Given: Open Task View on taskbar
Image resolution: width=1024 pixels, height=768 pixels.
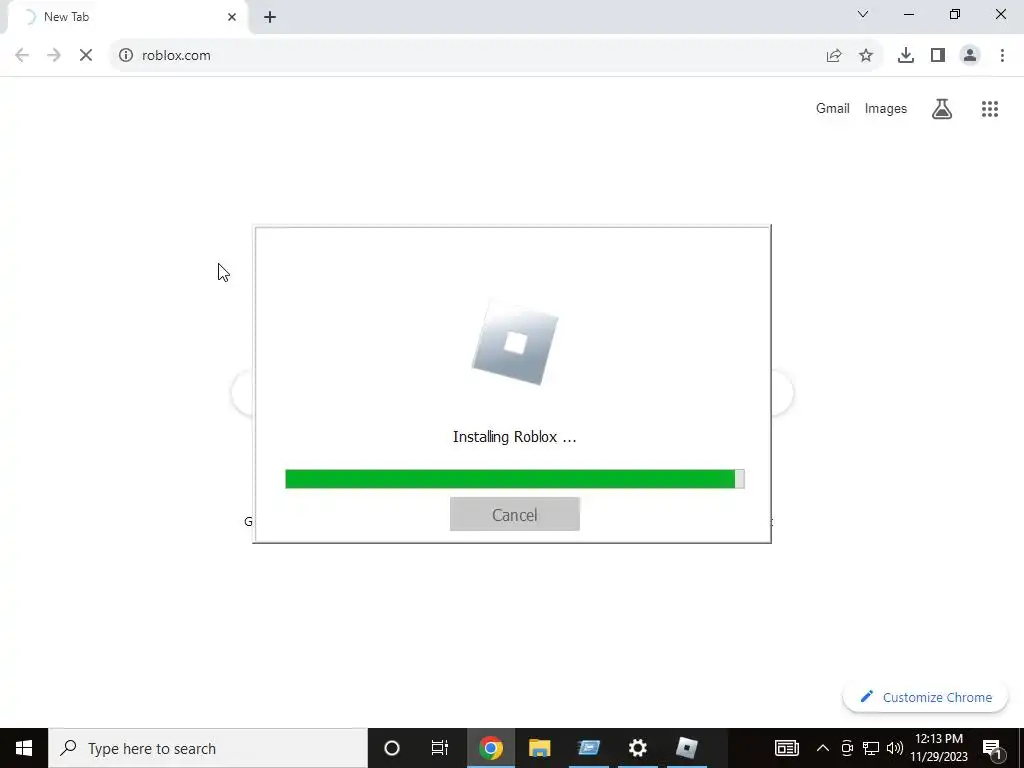Looking at the screenshot, I should pyautogui.click(x=440, y=748).
